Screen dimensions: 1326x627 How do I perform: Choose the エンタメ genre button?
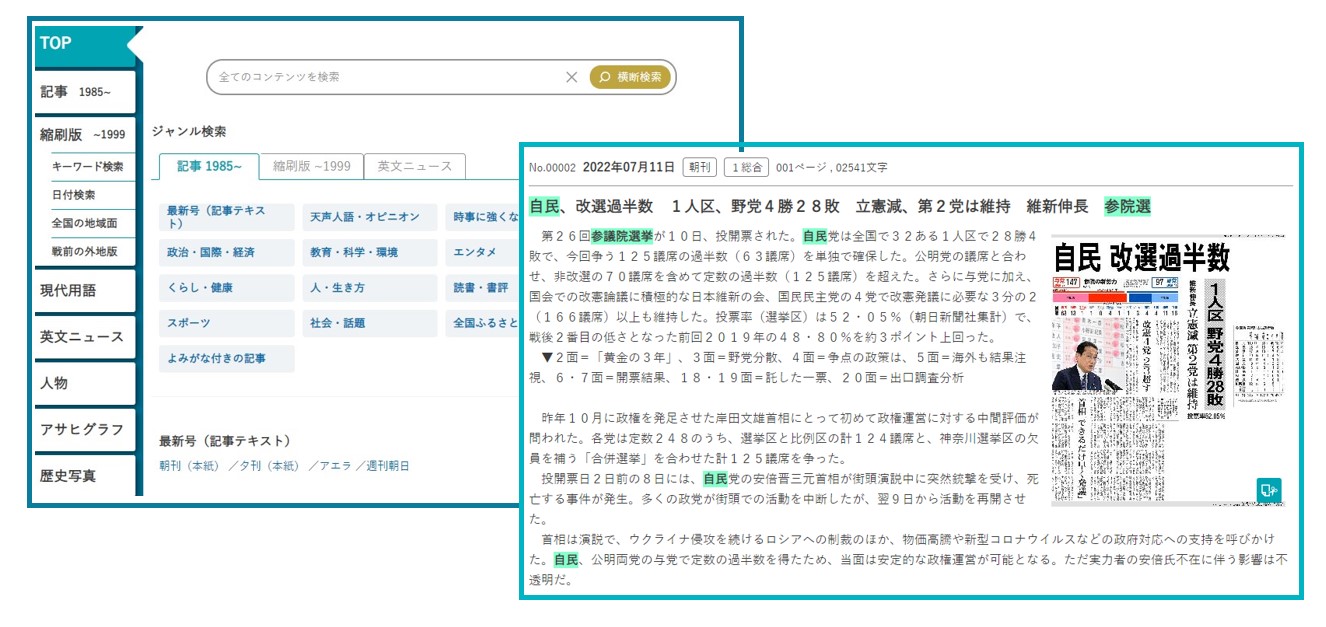pos(483,252)
